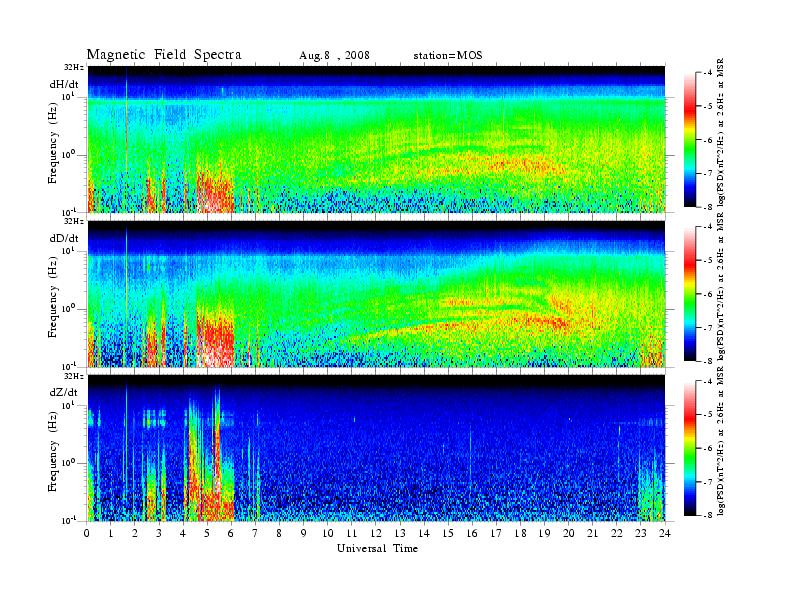Click the time tick label '23'
The width and height of the screenshot is (792, 612).
point(641,533)
